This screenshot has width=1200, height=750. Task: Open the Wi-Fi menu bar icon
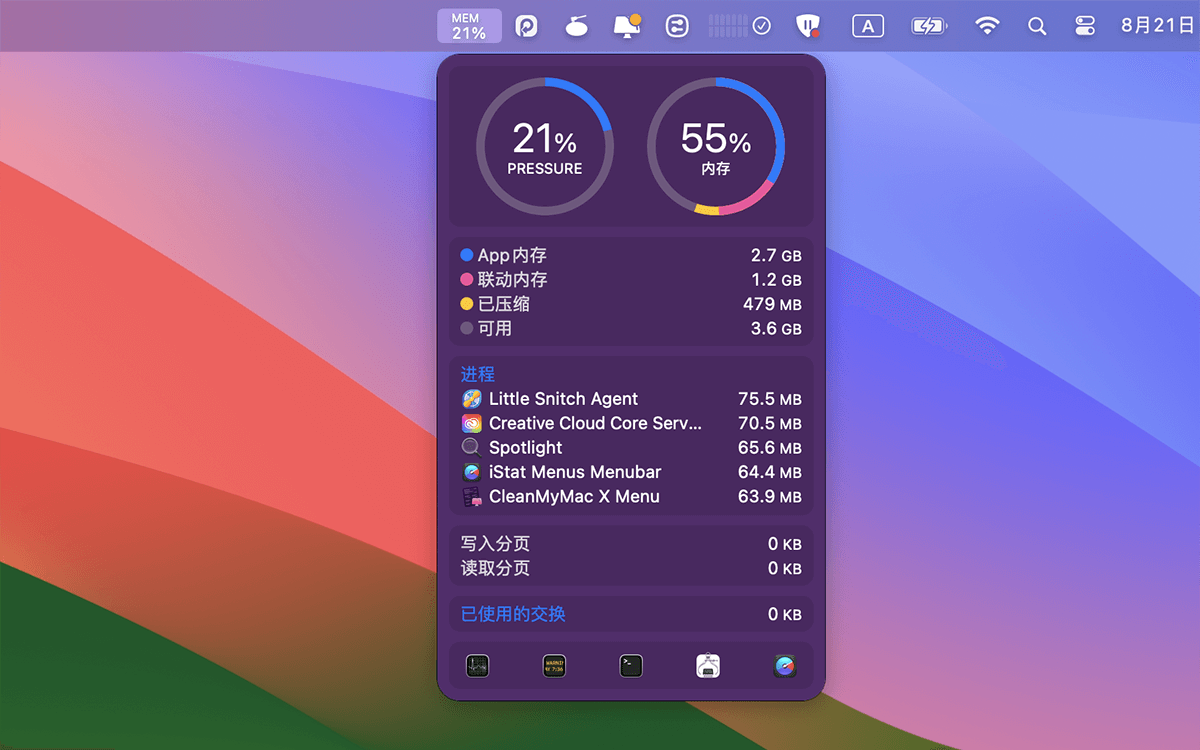click(987, 26)
